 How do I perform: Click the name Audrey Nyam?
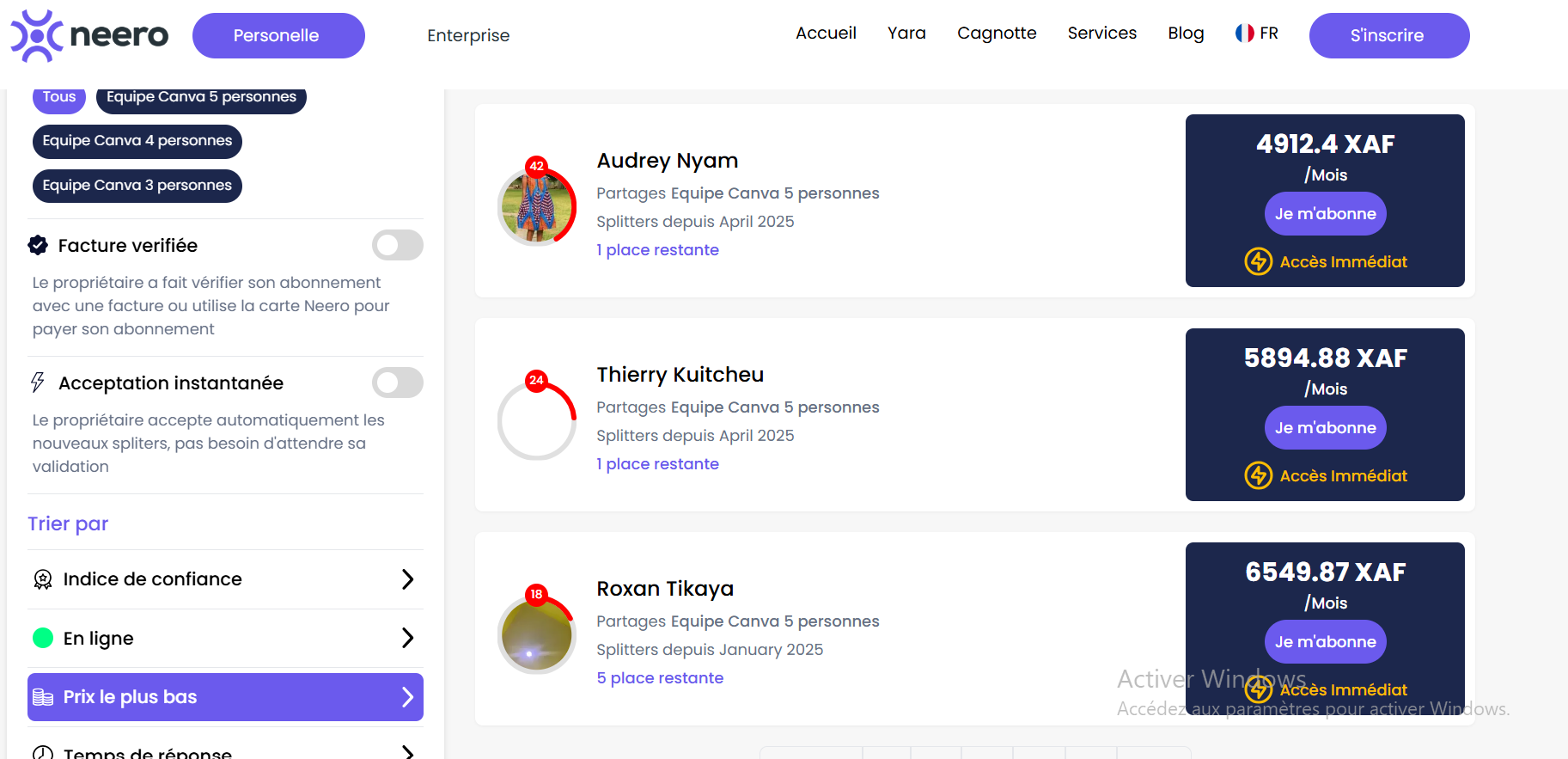(668, 161)
